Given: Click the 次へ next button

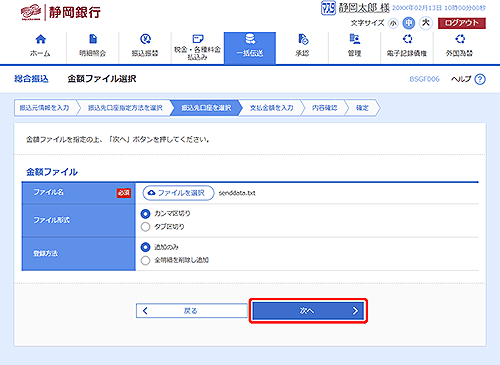Looking at the screenshot, I should pos(308,311).
